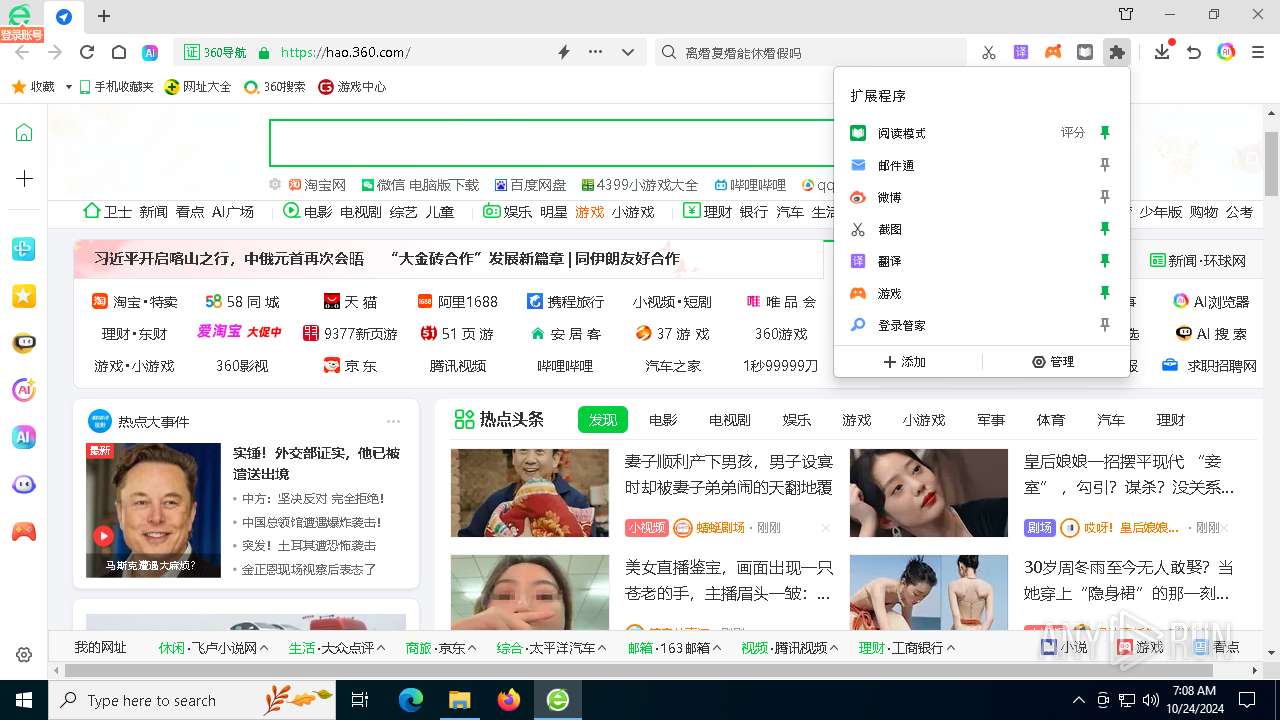Click the undo closed tab arrow icon

pos(1194,52)
